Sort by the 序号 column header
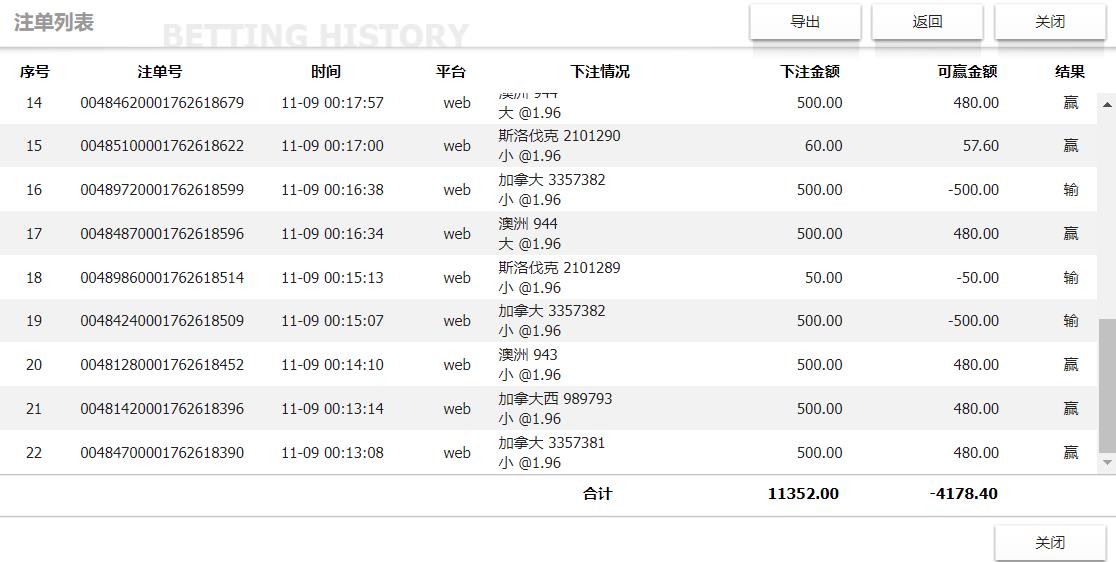The height and width of the screenshot is (562, 1116). pyautogui.click(x=34, y=72)
